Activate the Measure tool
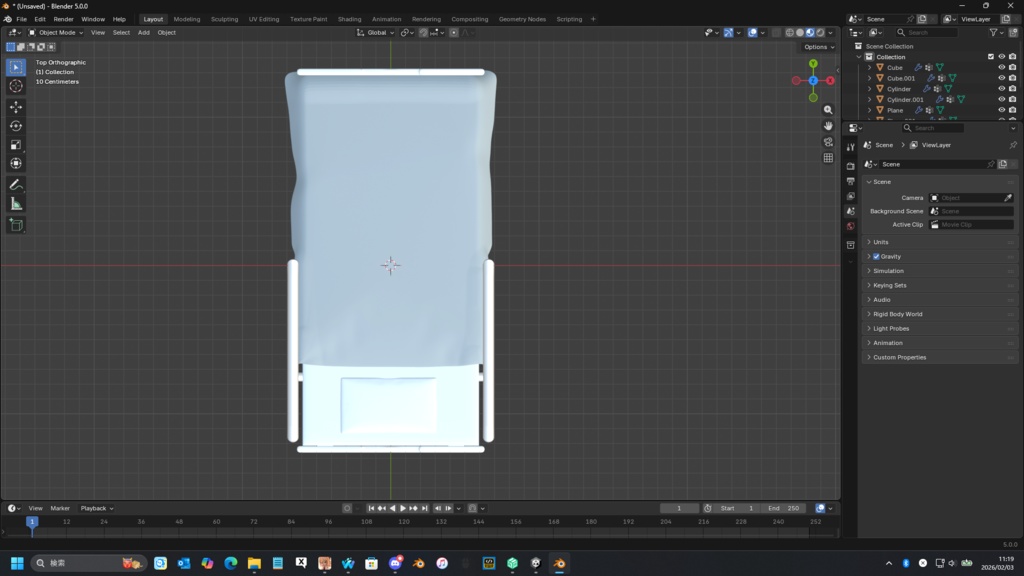The width and height of the screenshot is (1024, 576). coord(16,204)
